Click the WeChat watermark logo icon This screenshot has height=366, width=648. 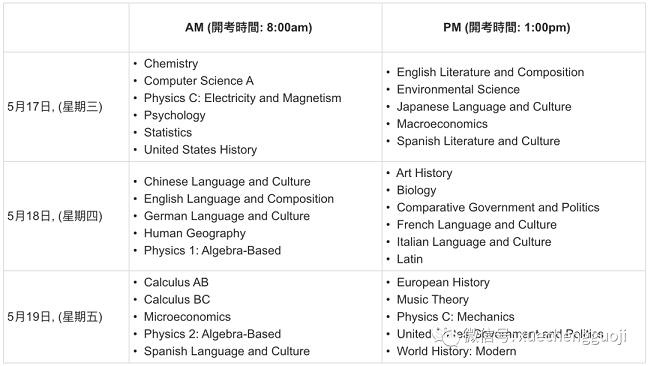(x=446, y=336)
